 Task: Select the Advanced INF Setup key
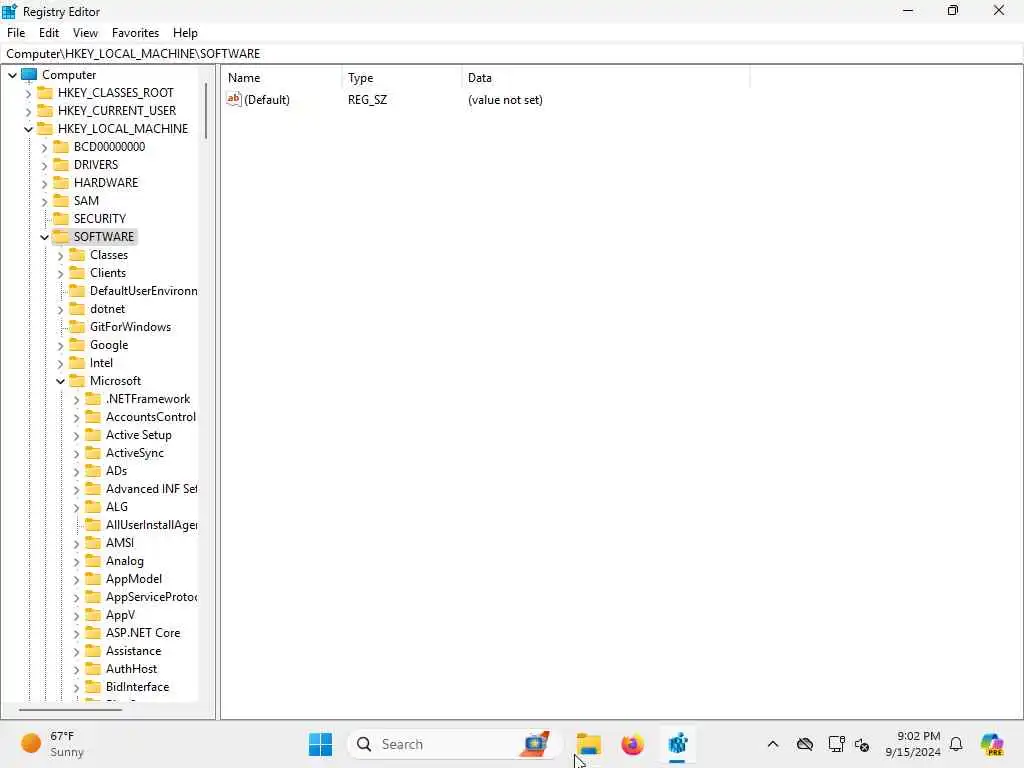pyautogui.click(x=152, y=488)
